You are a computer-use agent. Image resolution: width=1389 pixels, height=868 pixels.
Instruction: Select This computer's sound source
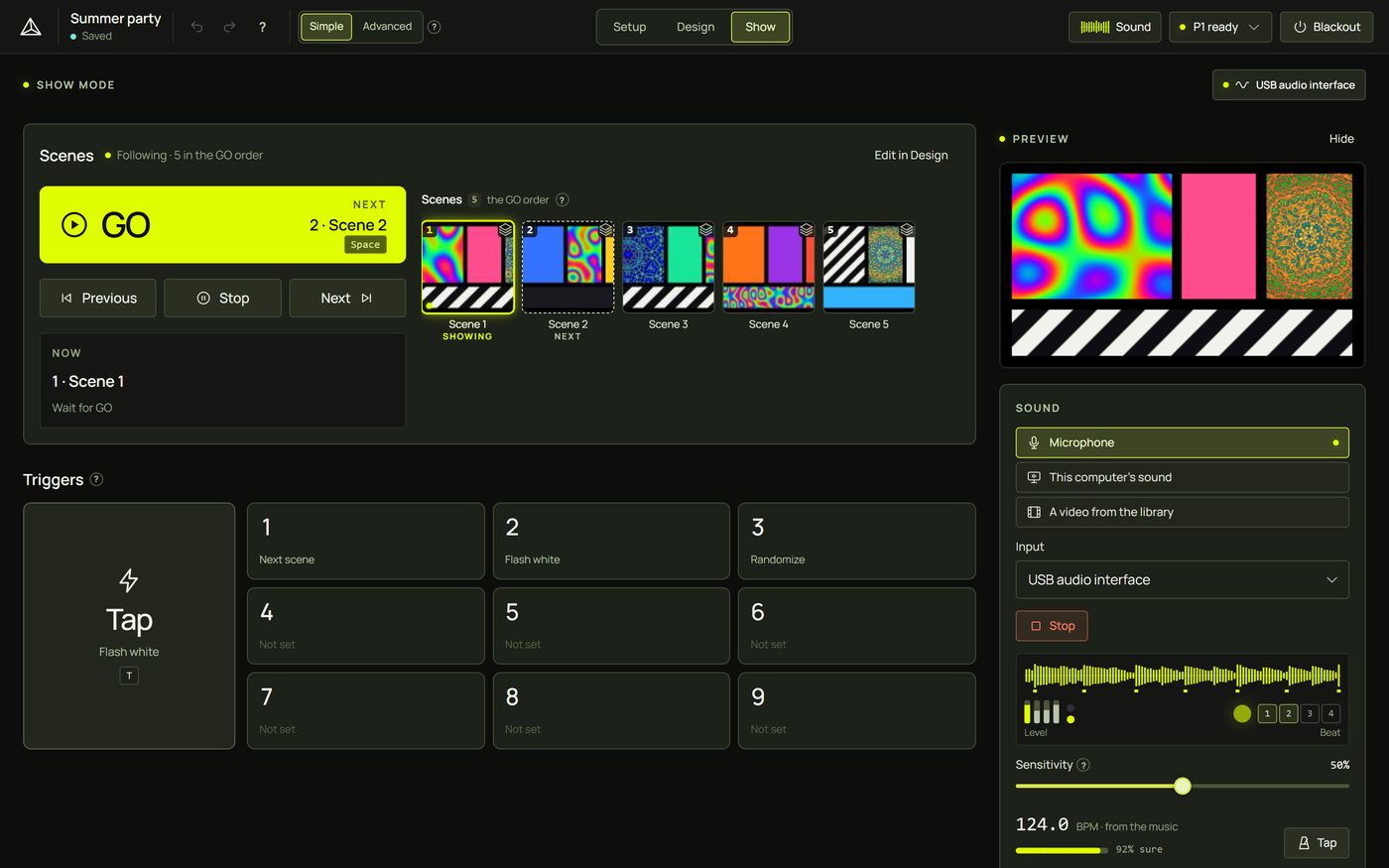pyautogui.click(x=1182, y=477)
